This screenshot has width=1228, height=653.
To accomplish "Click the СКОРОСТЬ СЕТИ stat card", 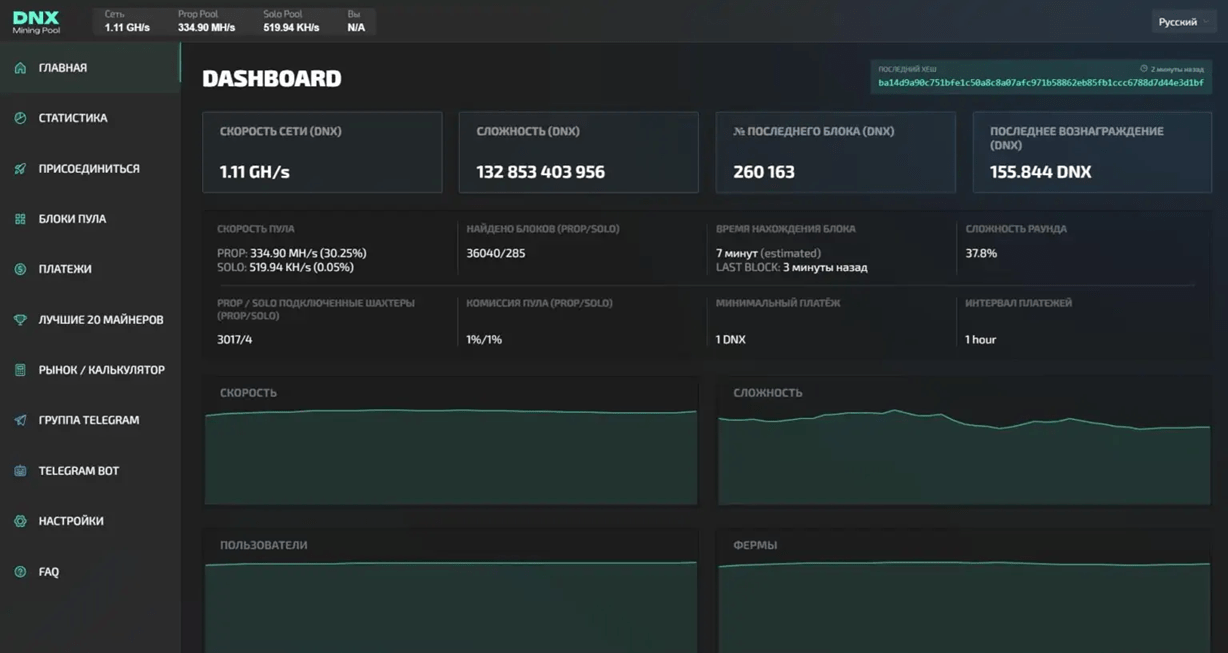I will (x=322, y=152).
